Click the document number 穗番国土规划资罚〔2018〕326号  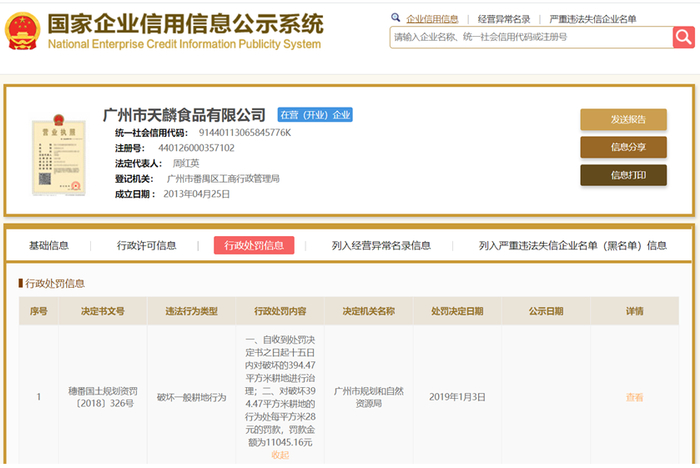point(103,397)
